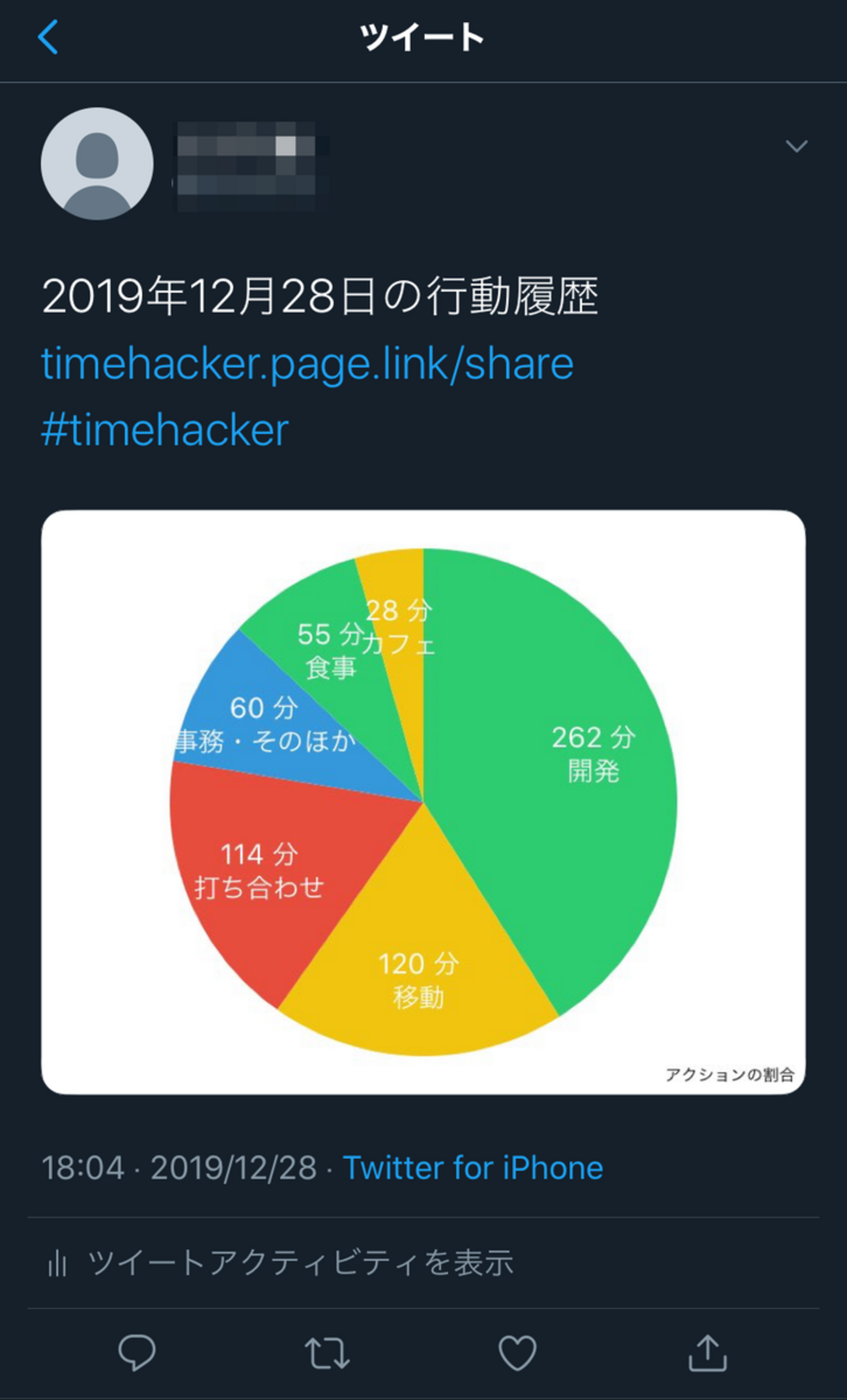847x1400 pixels.
Task: Tap the retweet icon
Action: [327, 1352]
